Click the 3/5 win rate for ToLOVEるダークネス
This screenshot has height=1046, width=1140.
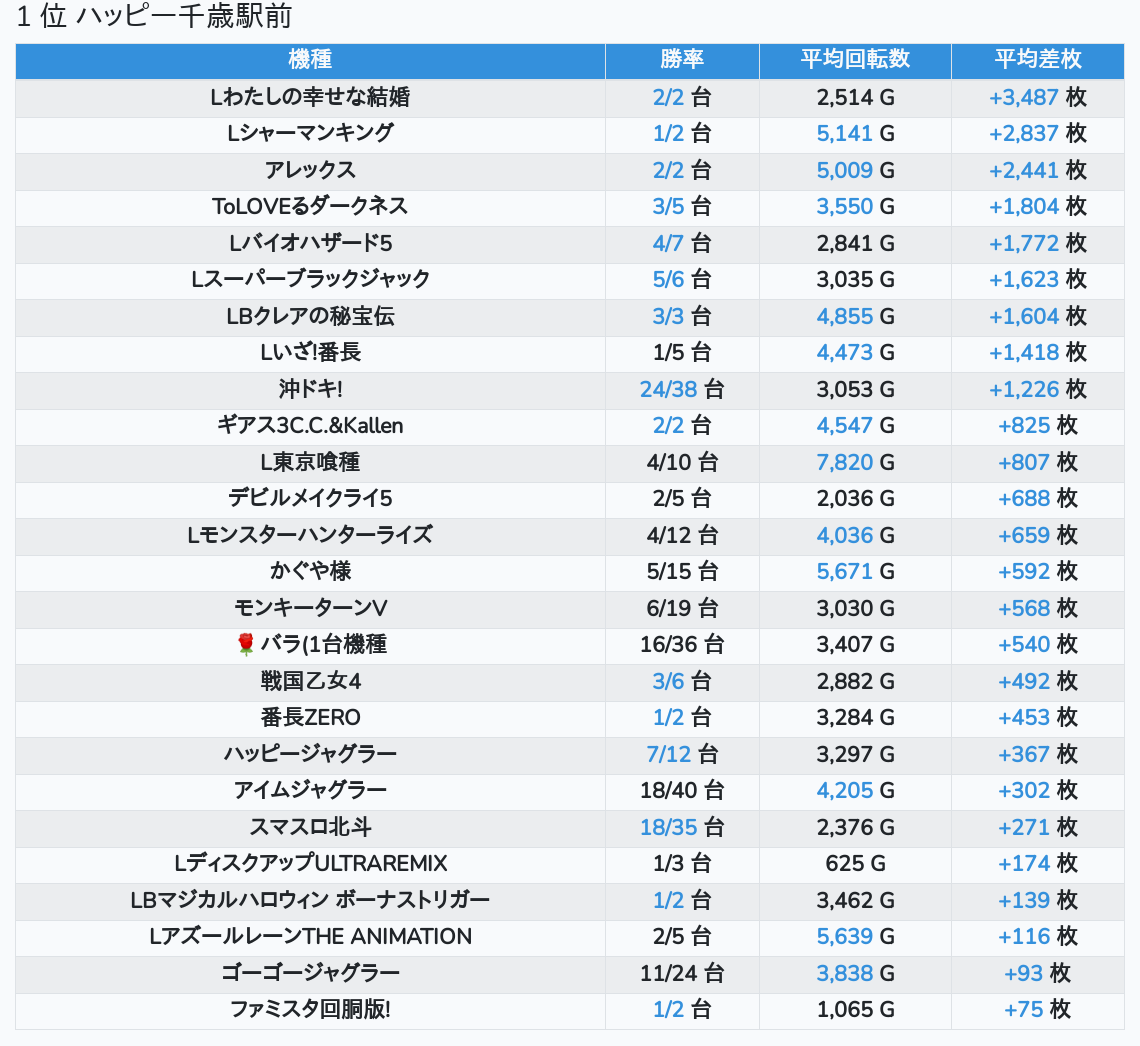point(668,207)
